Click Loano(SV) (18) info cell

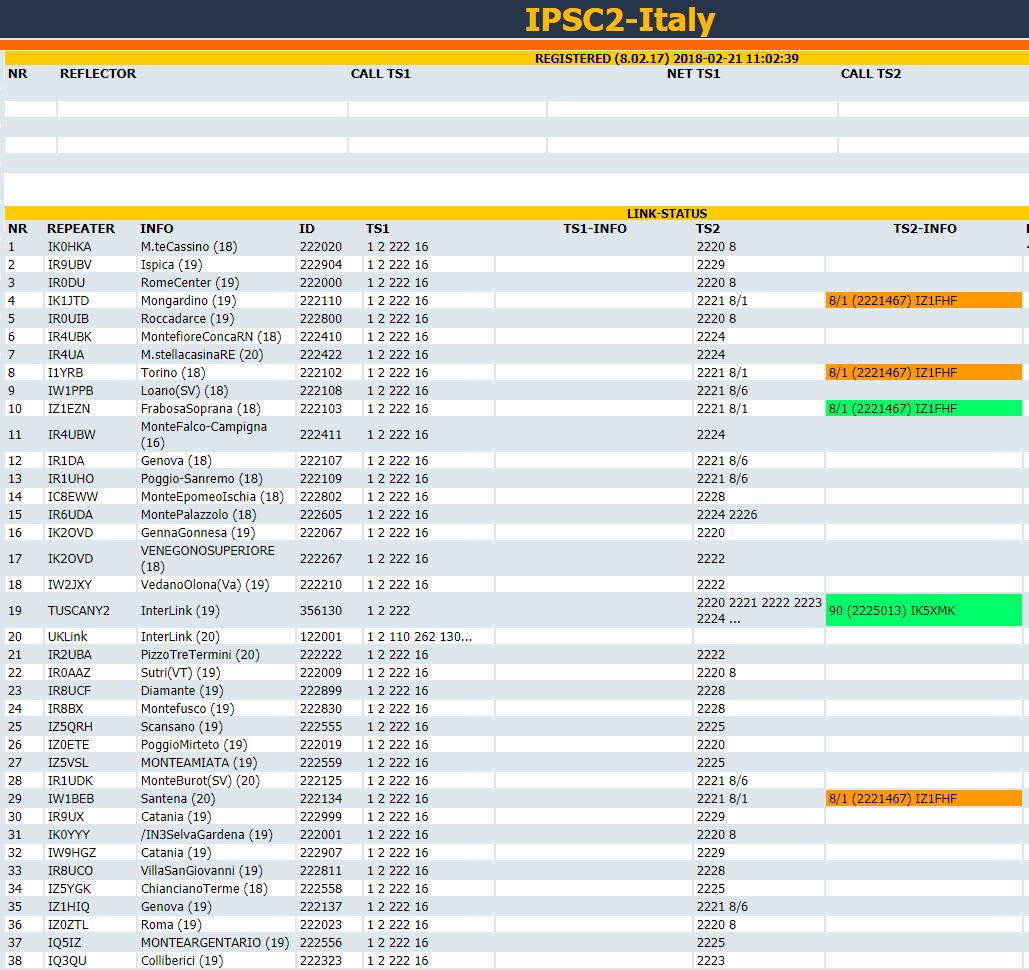click(217, 390)
